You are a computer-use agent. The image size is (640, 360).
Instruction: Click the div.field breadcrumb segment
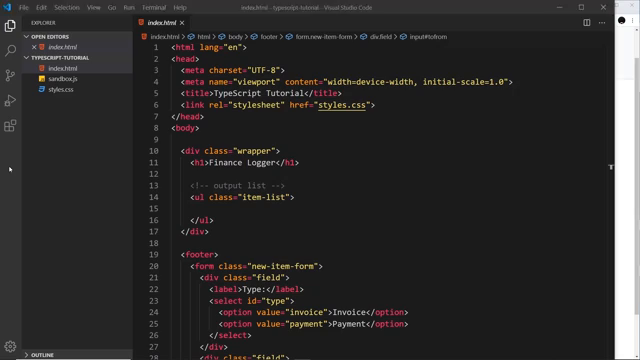tap(380, 37)
